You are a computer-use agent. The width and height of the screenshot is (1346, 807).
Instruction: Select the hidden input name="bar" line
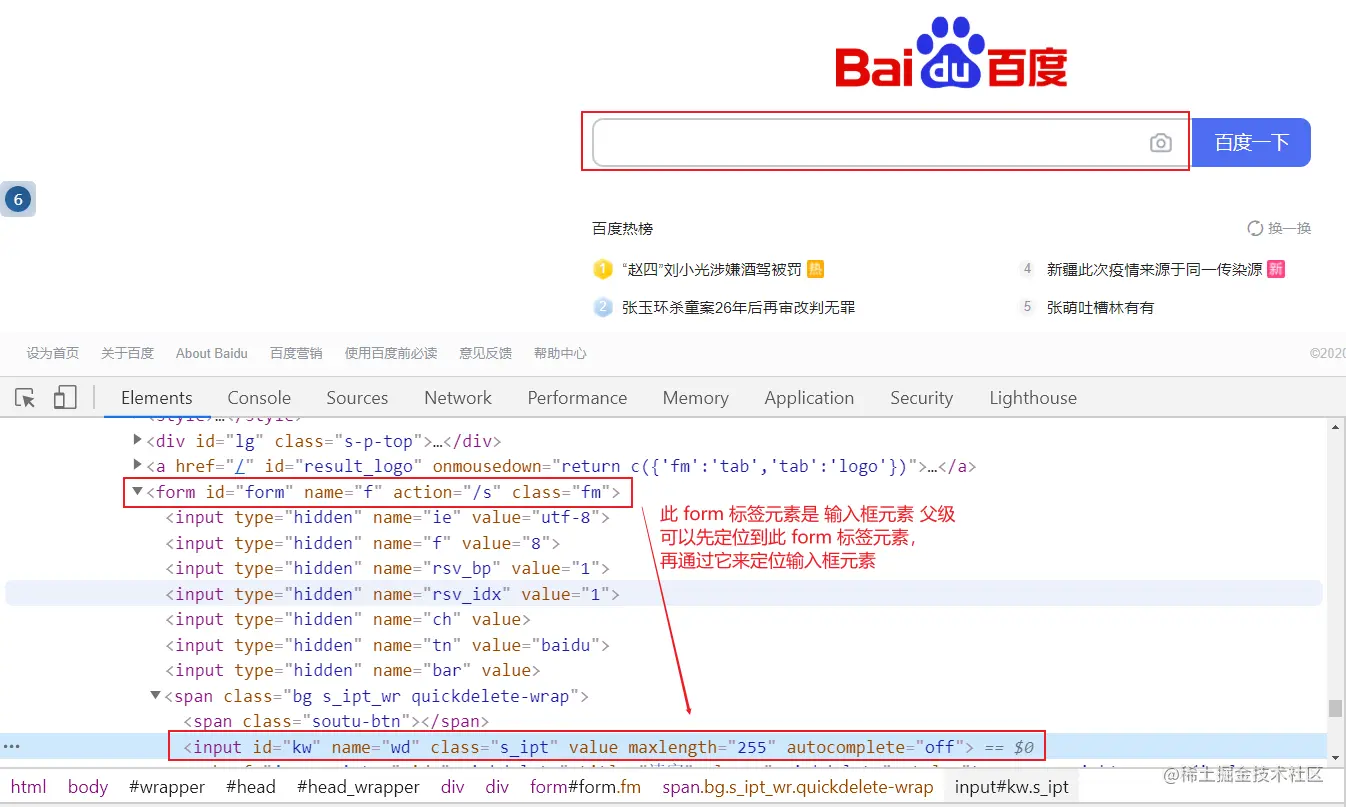(353, 670)
